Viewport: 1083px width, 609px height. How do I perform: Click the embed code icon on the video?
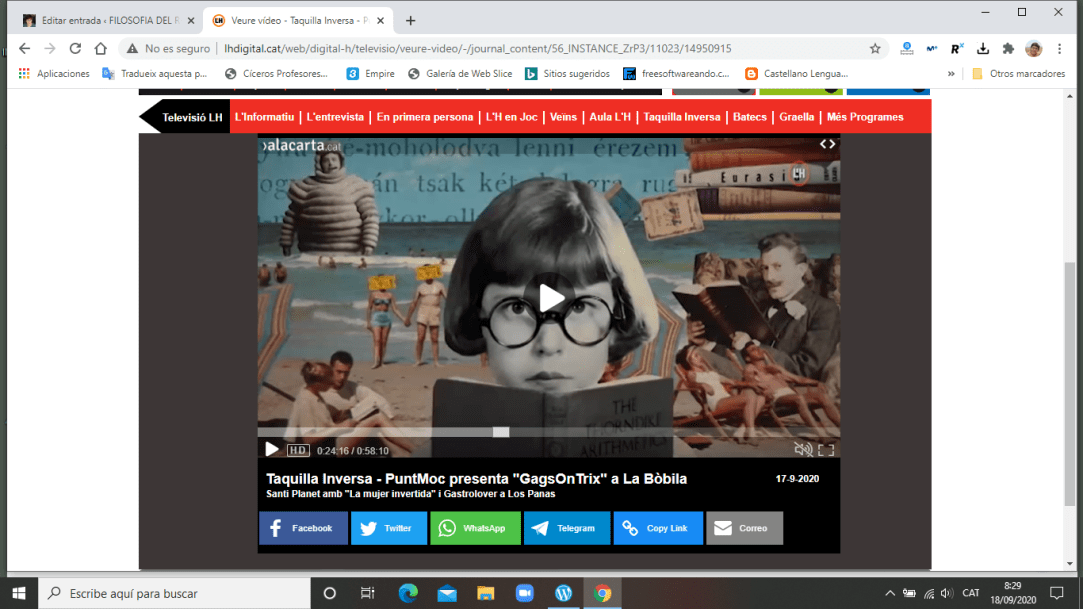[x=827, y=144]
